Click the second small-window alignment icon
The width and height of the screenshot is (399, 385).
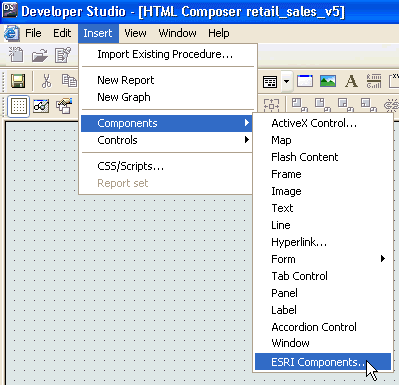pos(323,104)
